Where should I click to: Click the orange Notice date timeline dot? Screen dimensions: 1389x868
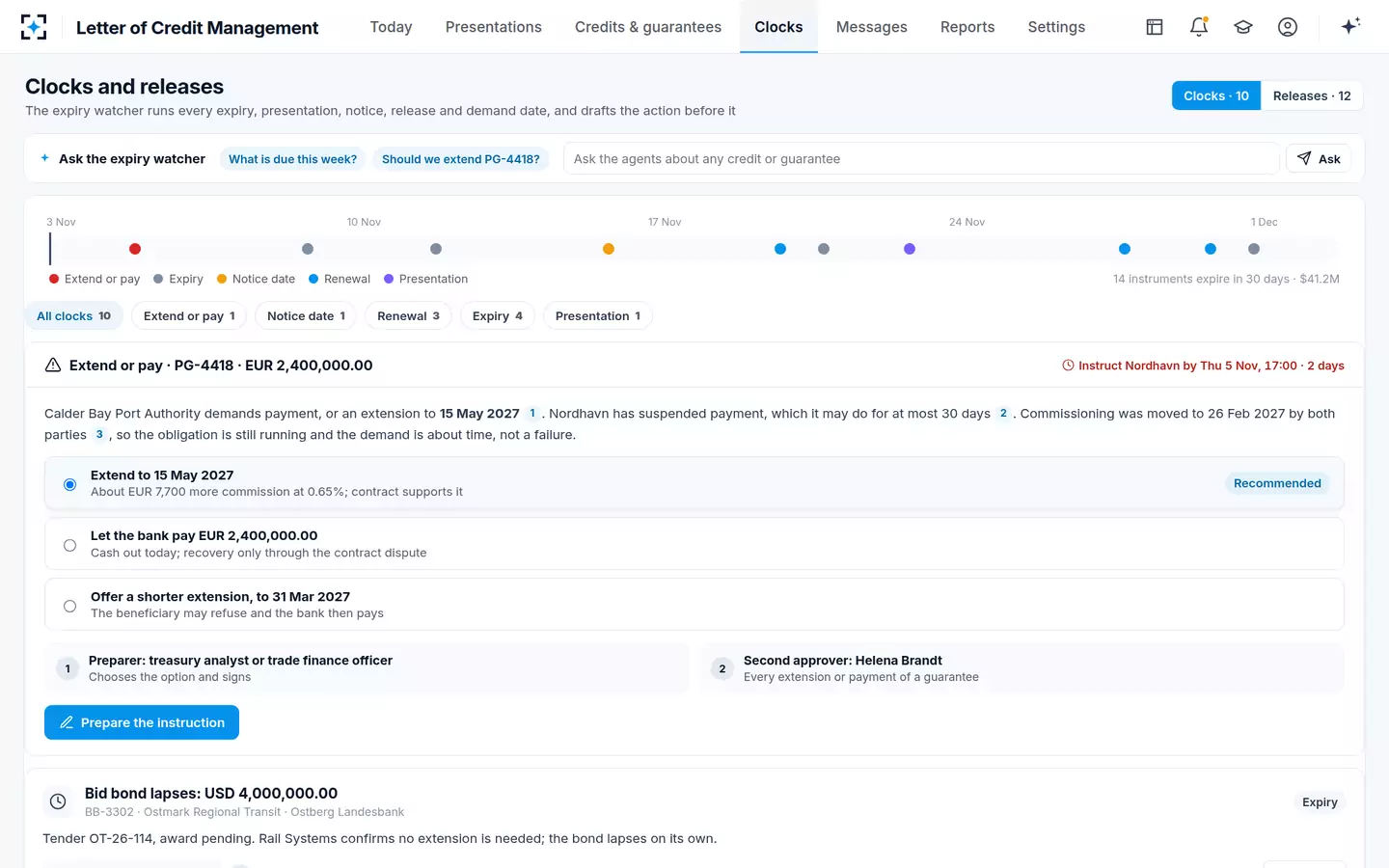point(609,249)
